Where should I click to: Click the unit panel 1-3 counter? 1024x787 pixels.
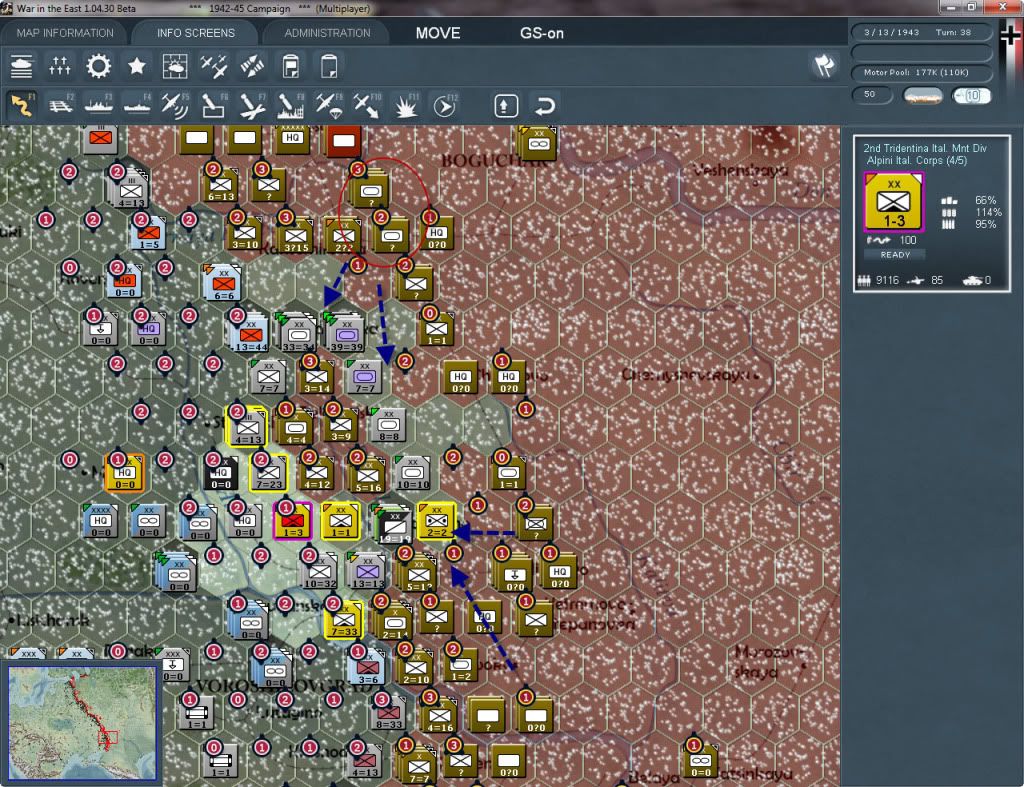tap(893, 202)
